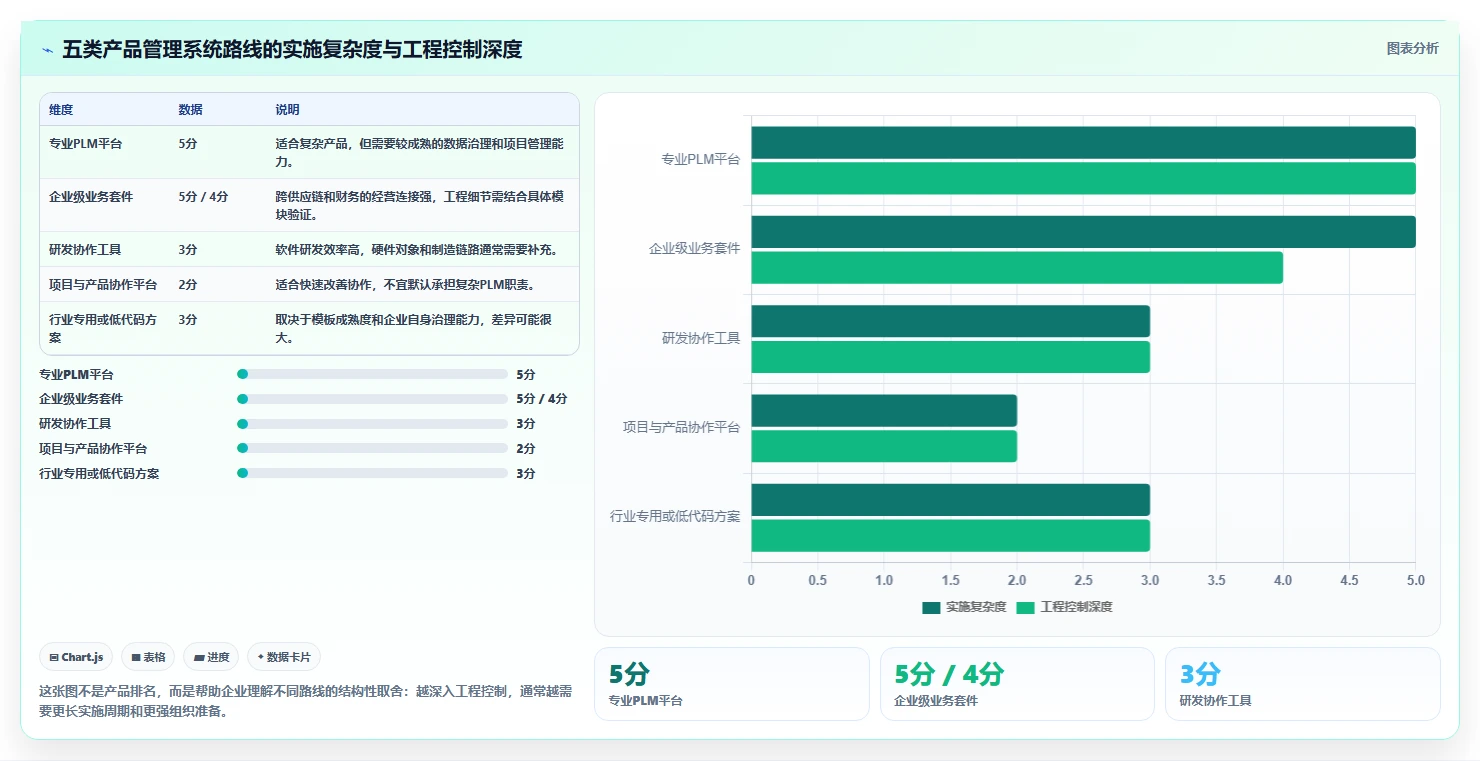
Task: Click the 说明 column header
Action: coord(288,110)
